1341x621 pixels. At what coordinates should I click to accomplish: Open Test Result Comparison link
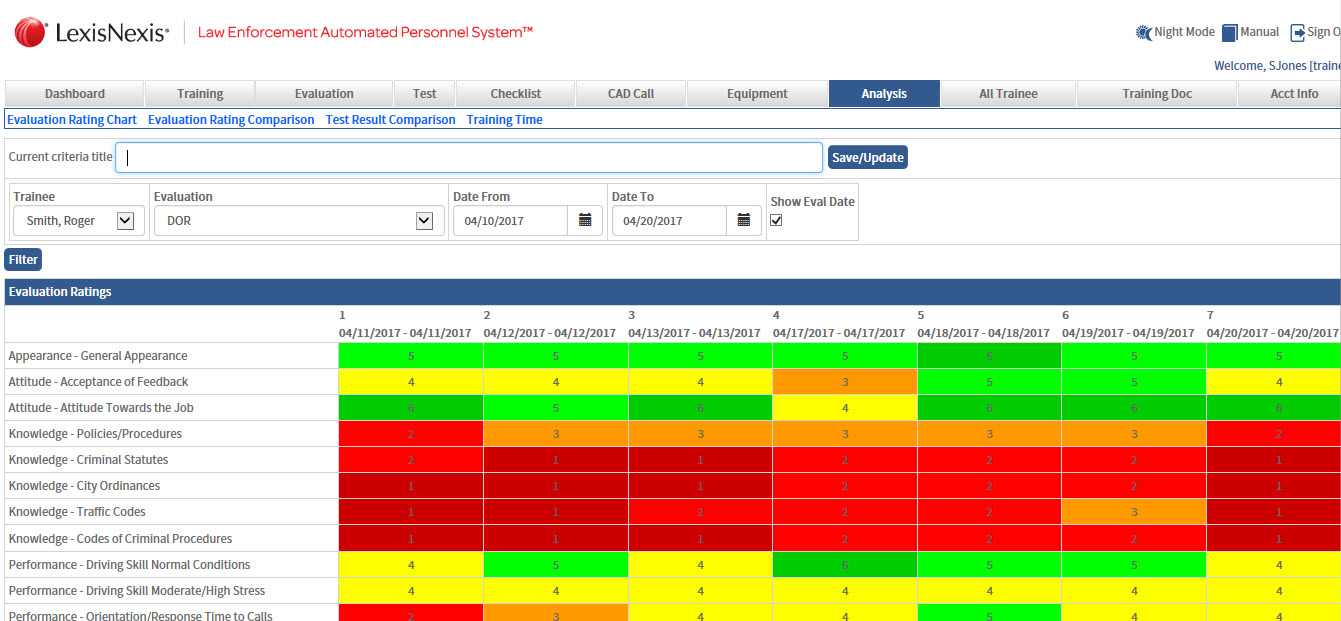tap(390, 120)
